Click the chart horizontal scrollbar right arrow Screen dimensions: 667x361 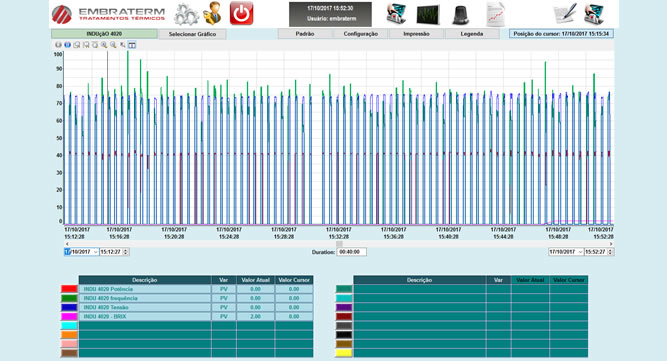[x=611, y=244]
